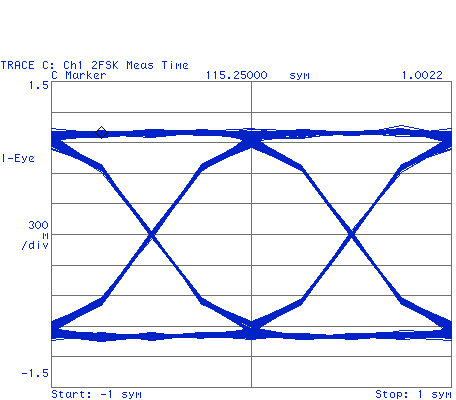The image size is (456, 400).
Task: Click the sym unit label beside the marker value
Action: [299, 76]
